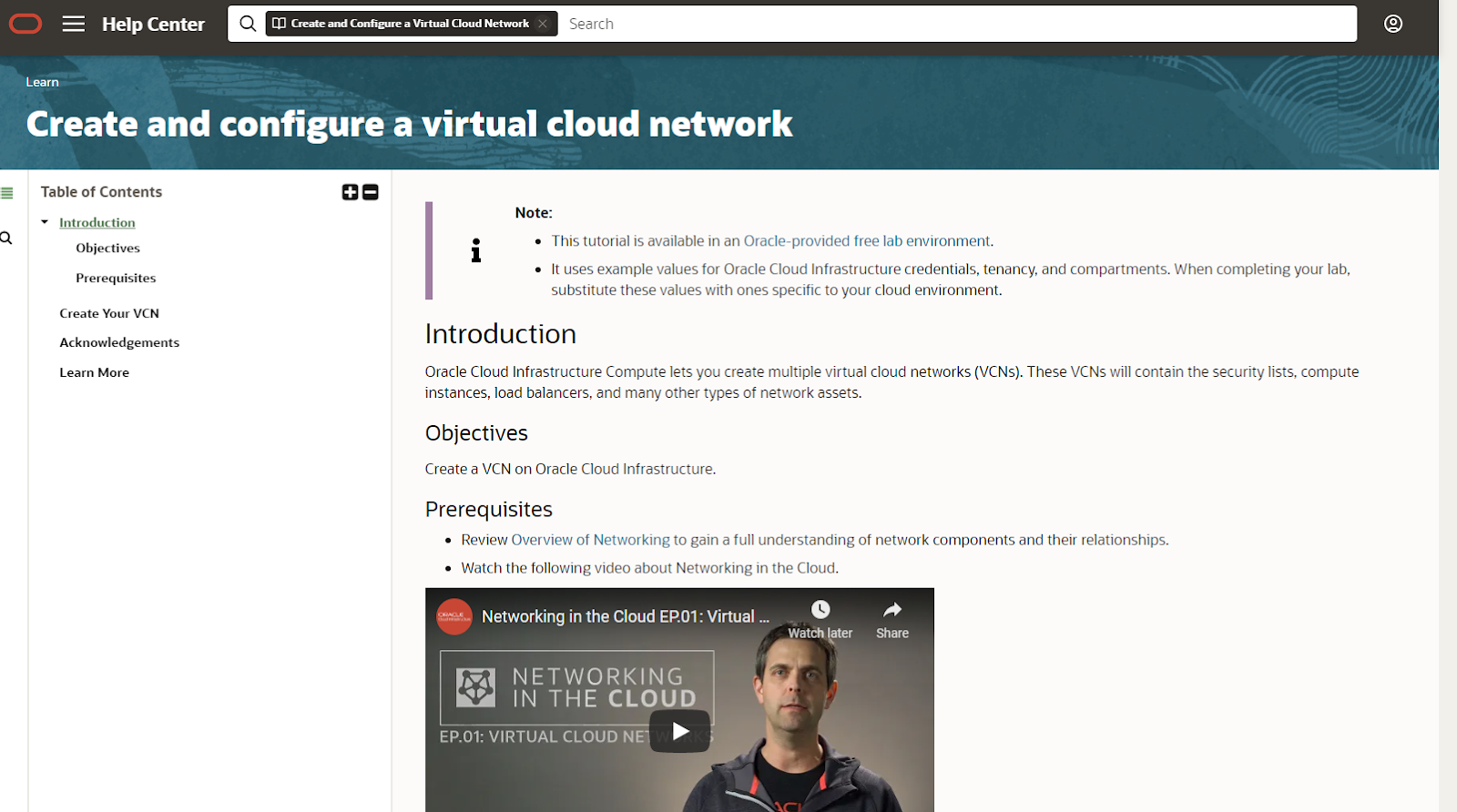
Task: Open Create Your VCN section
Action: (x=109, y=313)
